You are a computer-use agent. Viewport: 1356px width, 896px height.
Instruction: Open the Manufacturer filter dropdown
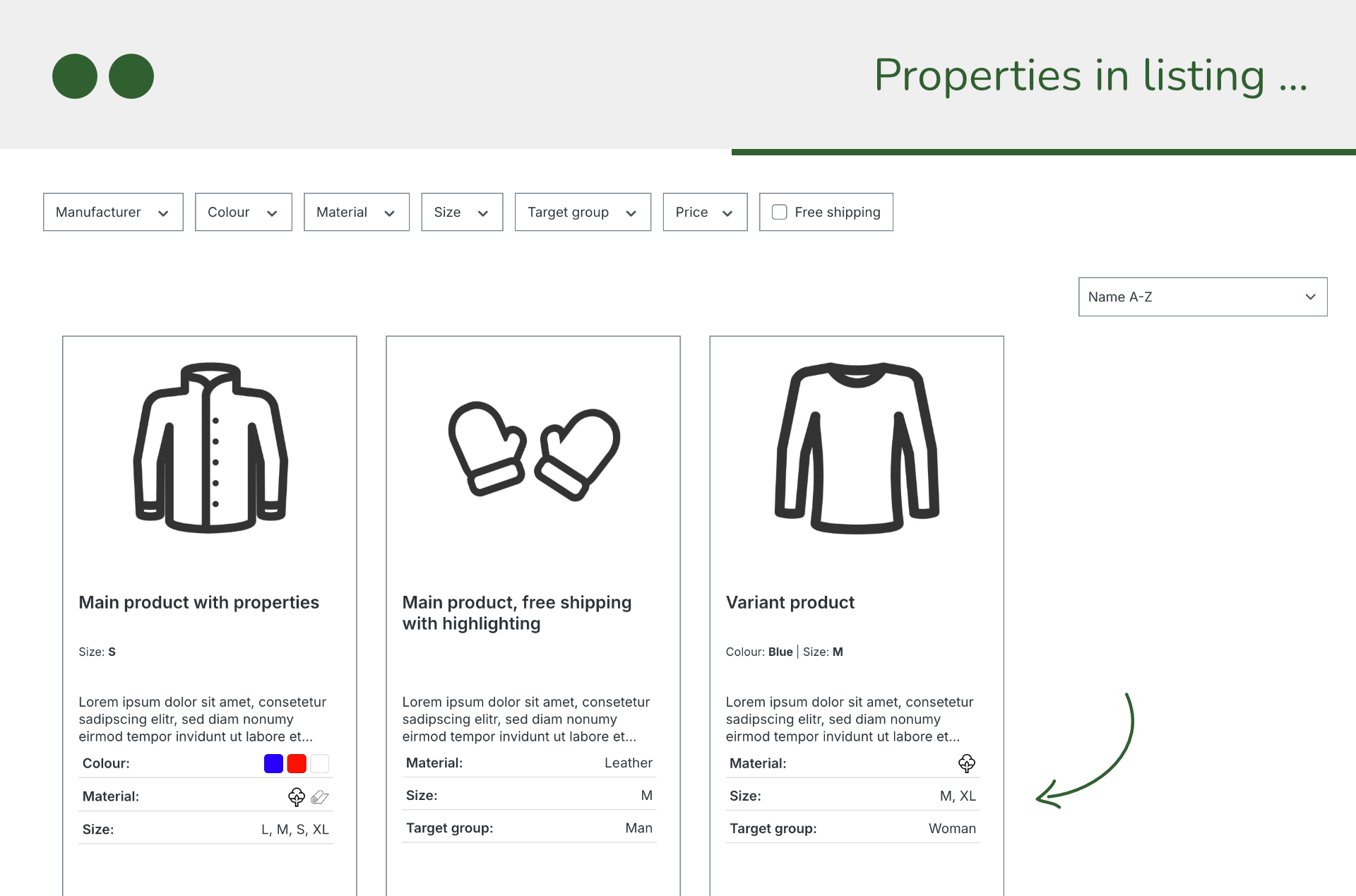112,212
